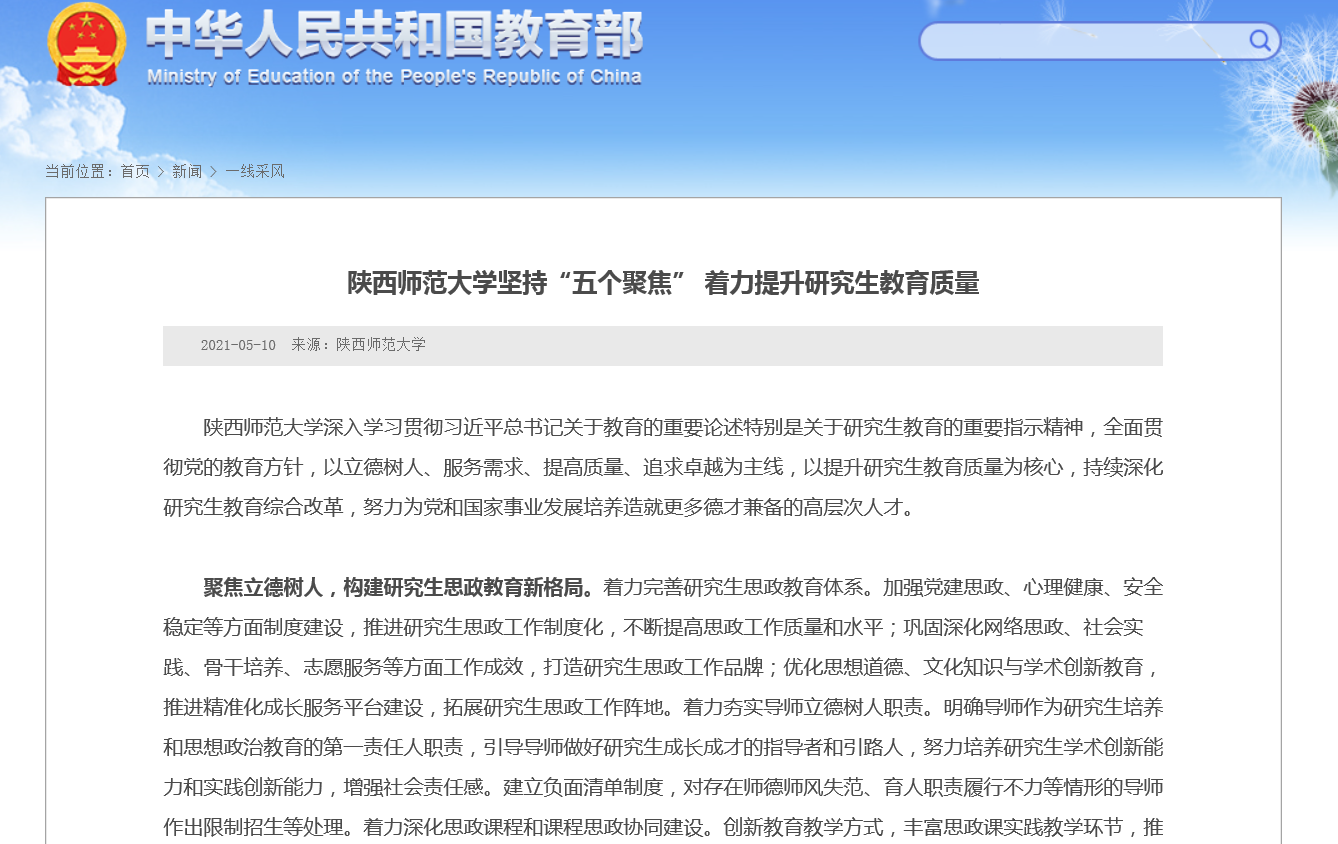Click the 当前位置 breadcrumb label
1338x844 pixels.
79,172
